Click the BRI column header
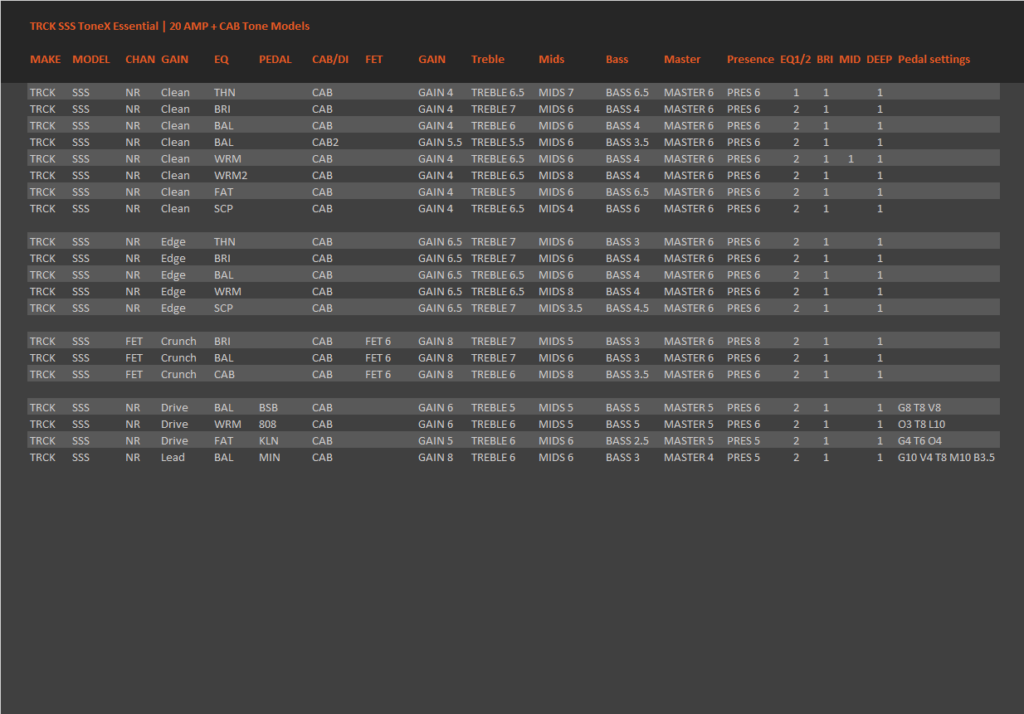 (824, 59)
